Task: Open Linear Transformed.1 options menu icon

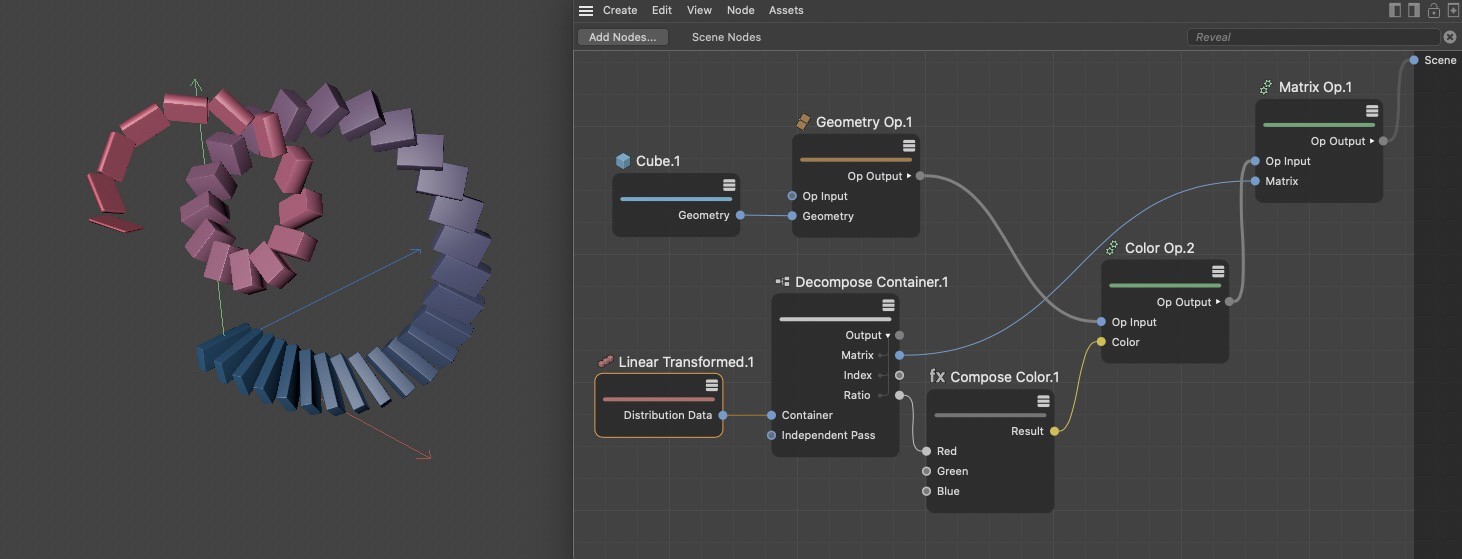Action: pyautogui.click(x=712, y=385)
